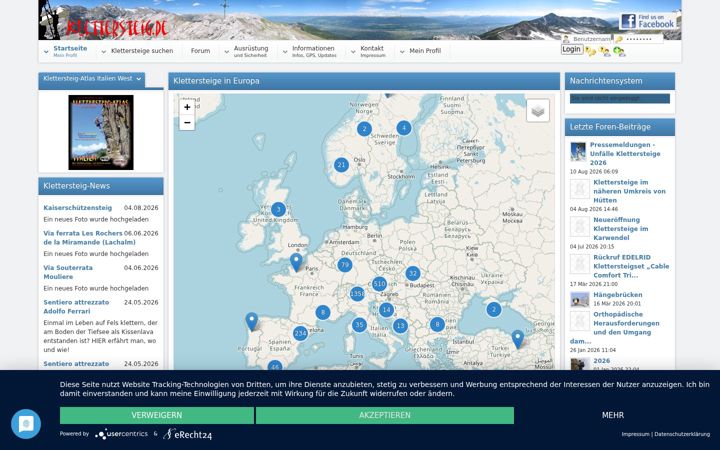Click the map cluster marker showing 13
The width and height of the screenshot is (720, 450).
pos(400,326)
